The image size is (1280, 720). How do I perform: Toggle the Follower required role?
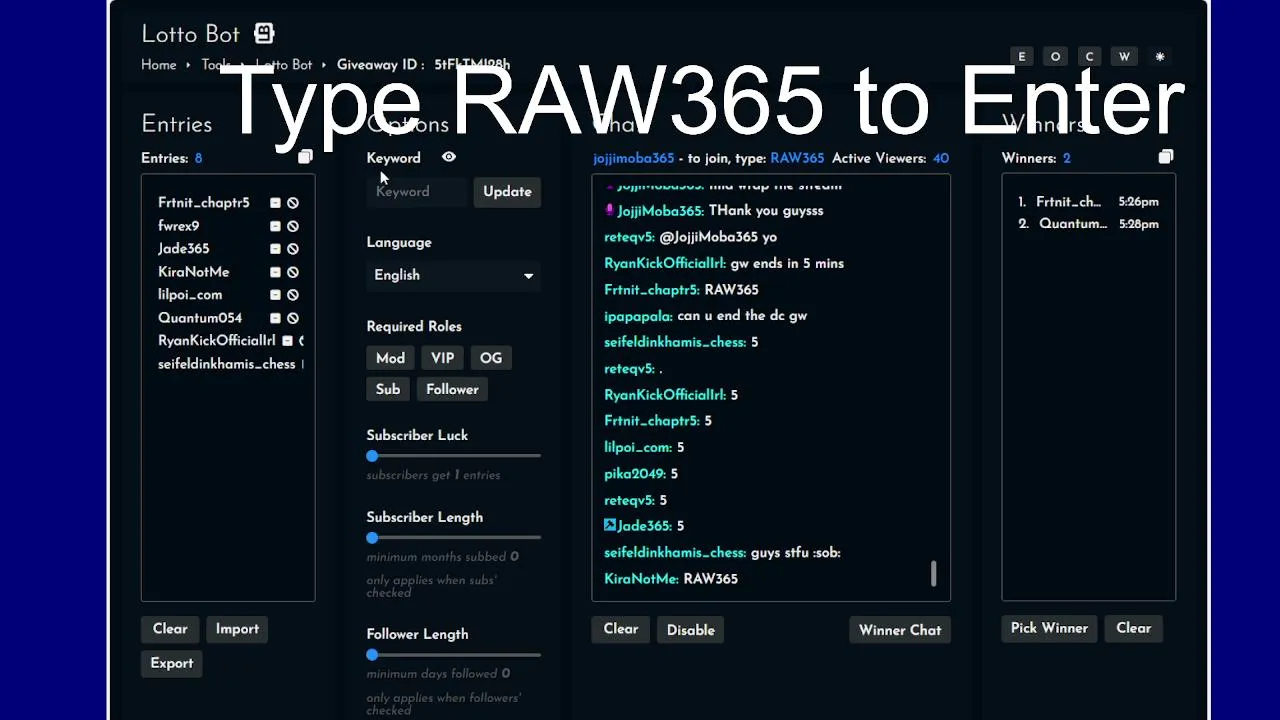[x=452, y=389]
